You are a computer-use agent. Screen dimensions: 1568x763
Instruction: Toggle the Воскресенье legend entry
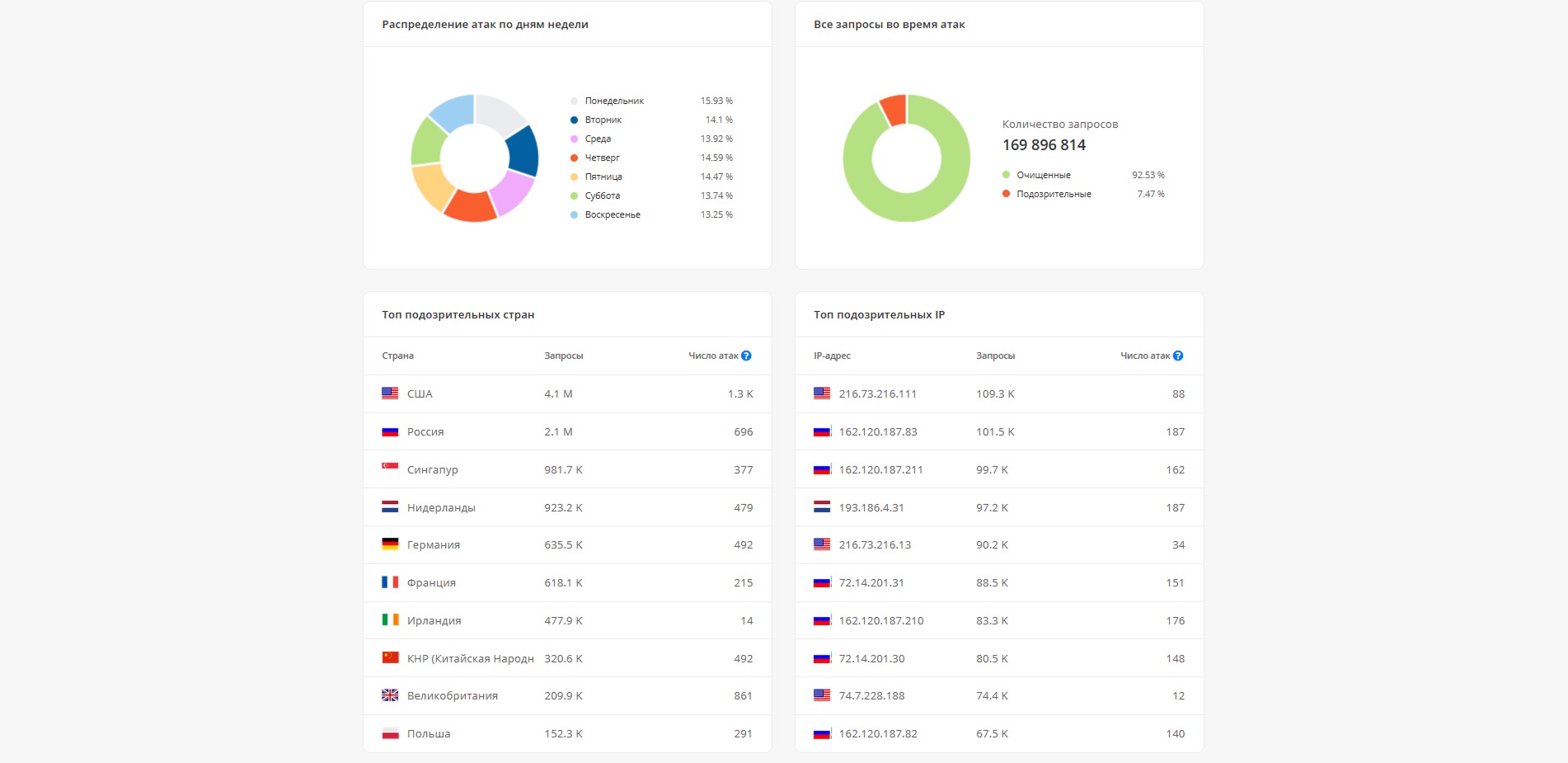612,214
